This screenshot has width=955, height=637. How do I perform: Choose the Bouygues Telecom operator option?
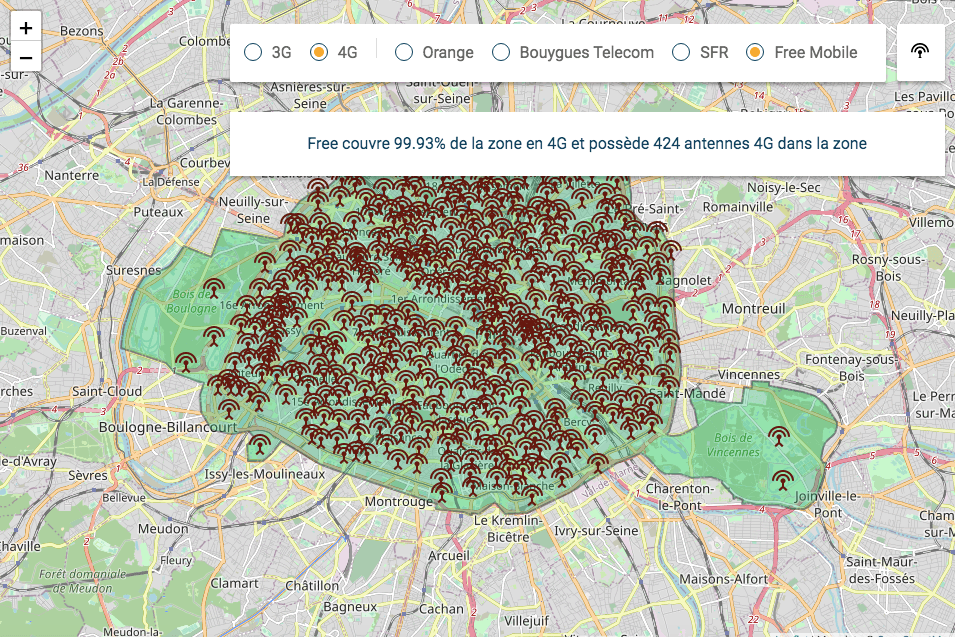click(501, 52)
